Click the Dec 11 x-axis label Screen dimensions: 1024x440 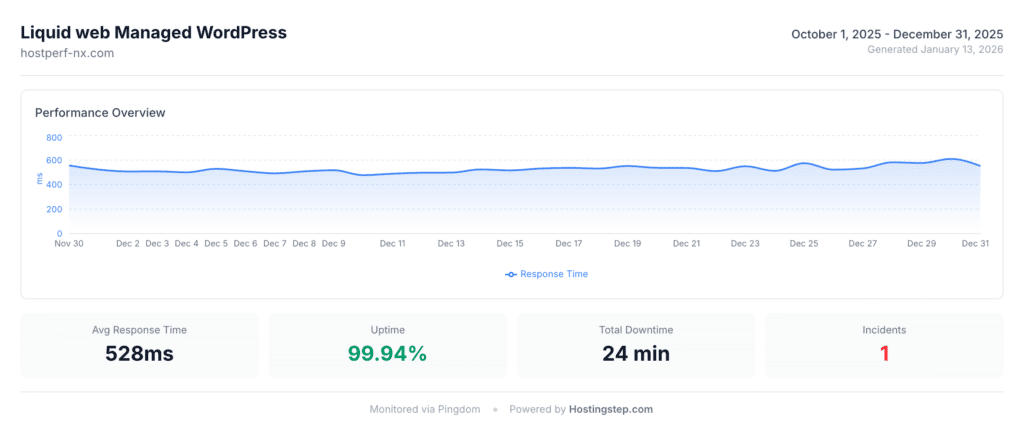pyautogui.click(x=392, y=244)
